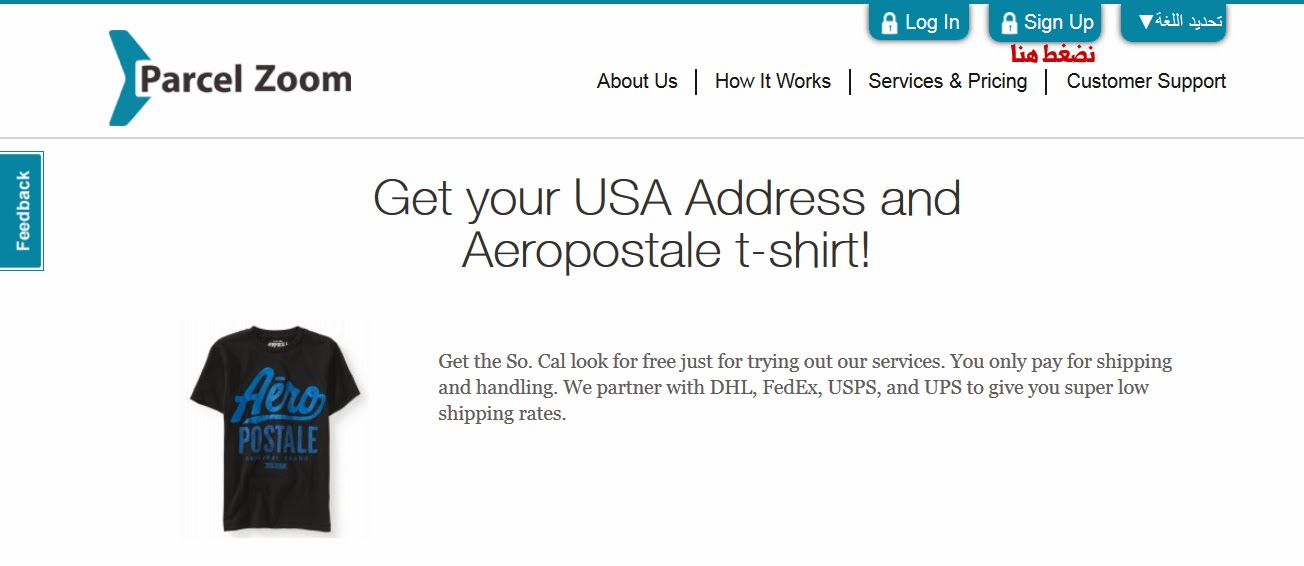The image size is (1304, 566).
Task: Click the "Aeropostale t-shirt!" heading line
Action: (666, 250)
